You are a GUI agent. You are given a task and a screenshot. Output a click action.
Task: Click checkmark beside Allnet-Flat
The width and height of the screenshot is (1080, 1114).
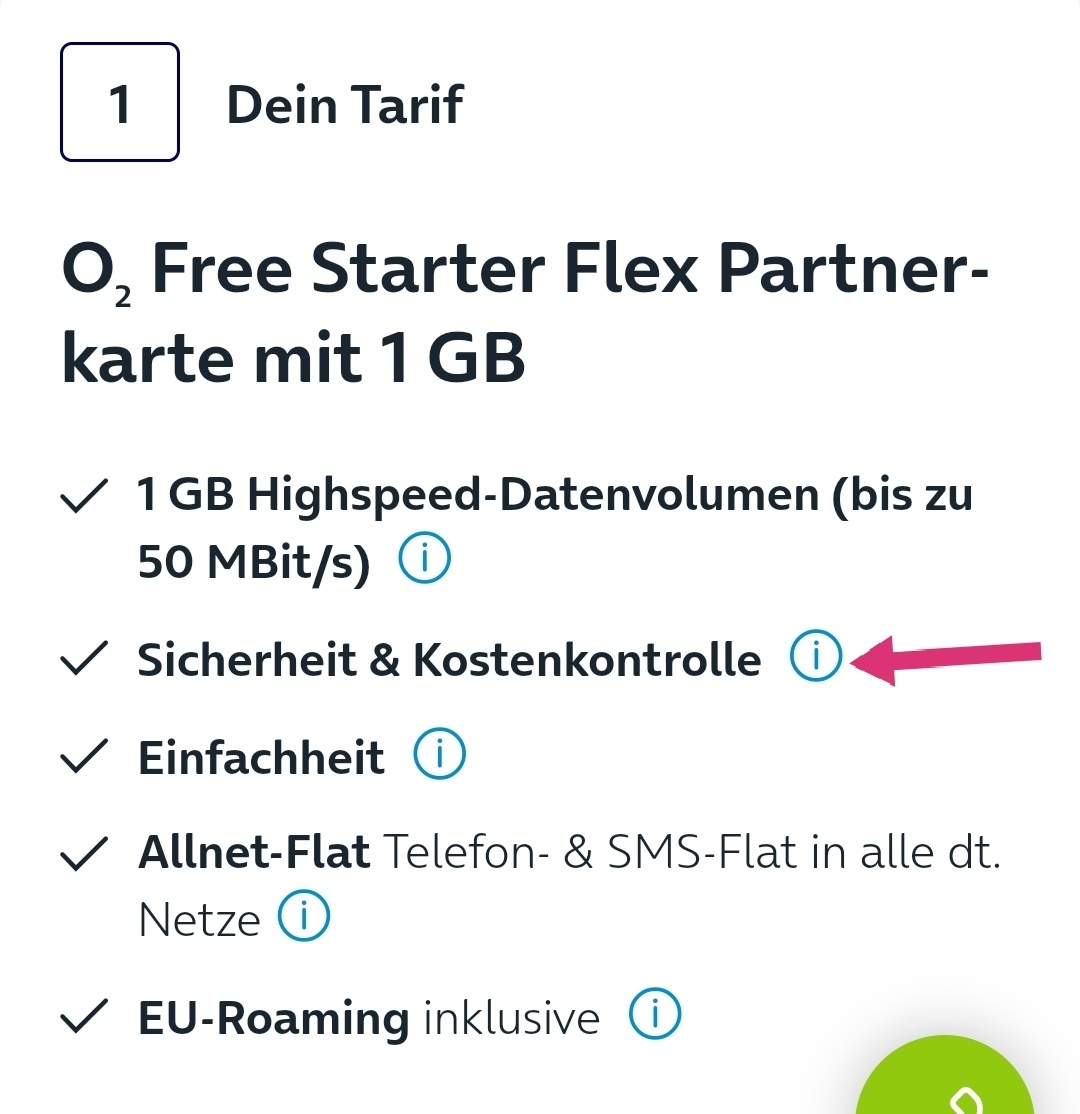pyautogui.click(x=84, y=853)
